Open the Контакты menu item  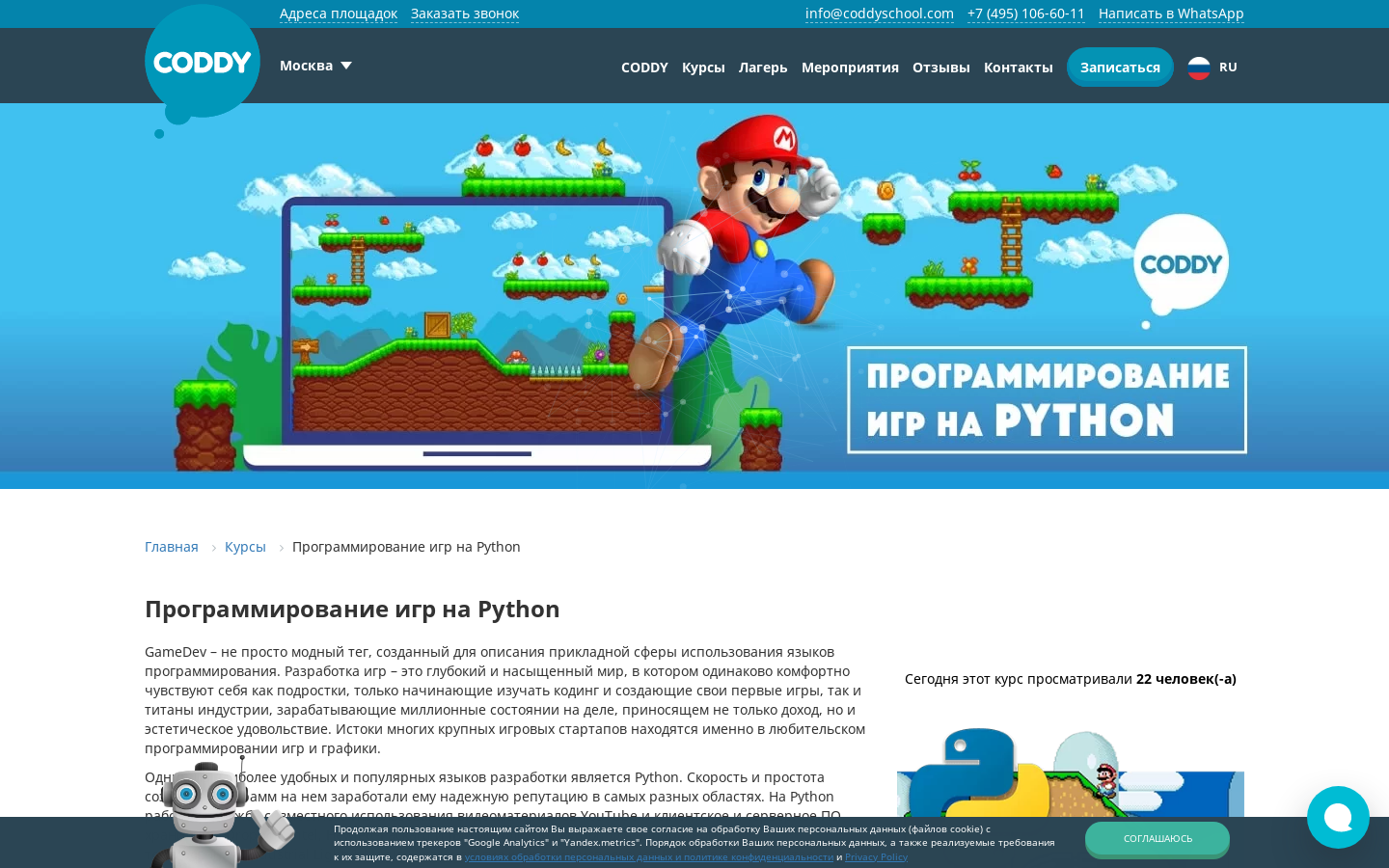click(1019, 68)
